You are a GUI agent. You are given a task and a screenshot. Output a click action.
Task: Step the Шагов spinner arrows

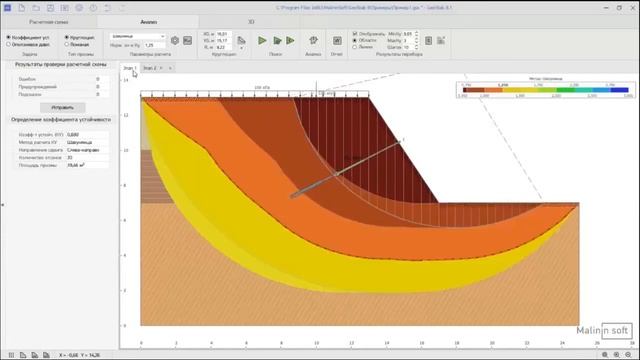pos(416,47)
